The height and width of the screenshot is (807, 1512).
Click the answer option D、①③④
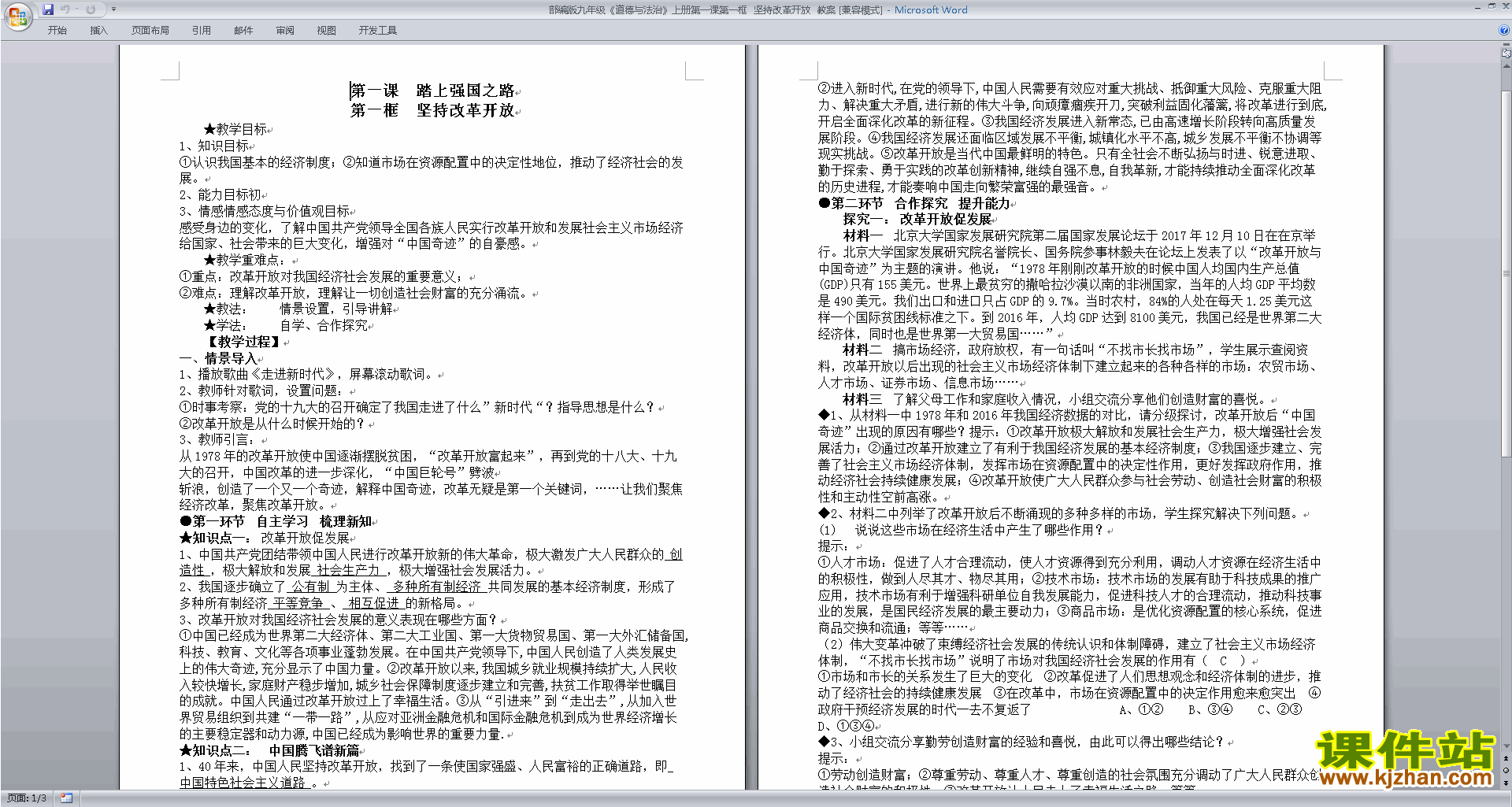pos(846,726)
